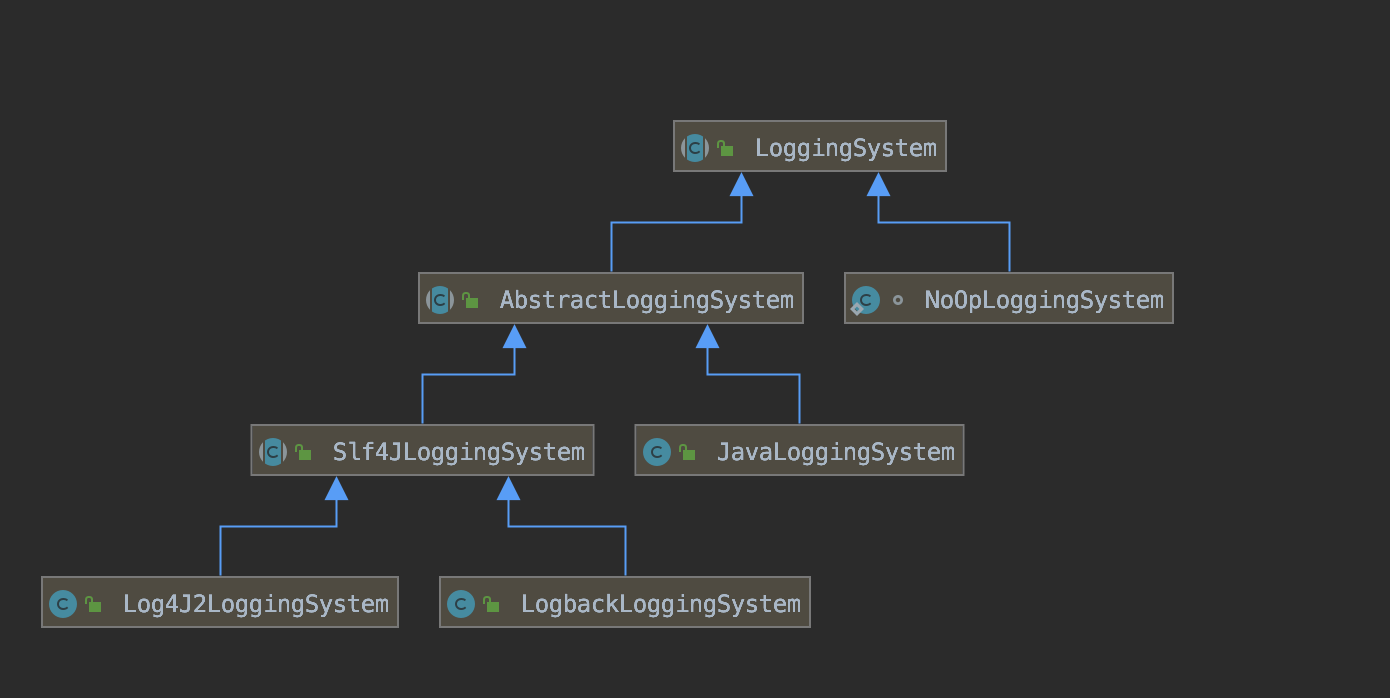
Task: Click the package-private dot icon beside NoOpLoggingSystem
Action: tap(897, 300)
